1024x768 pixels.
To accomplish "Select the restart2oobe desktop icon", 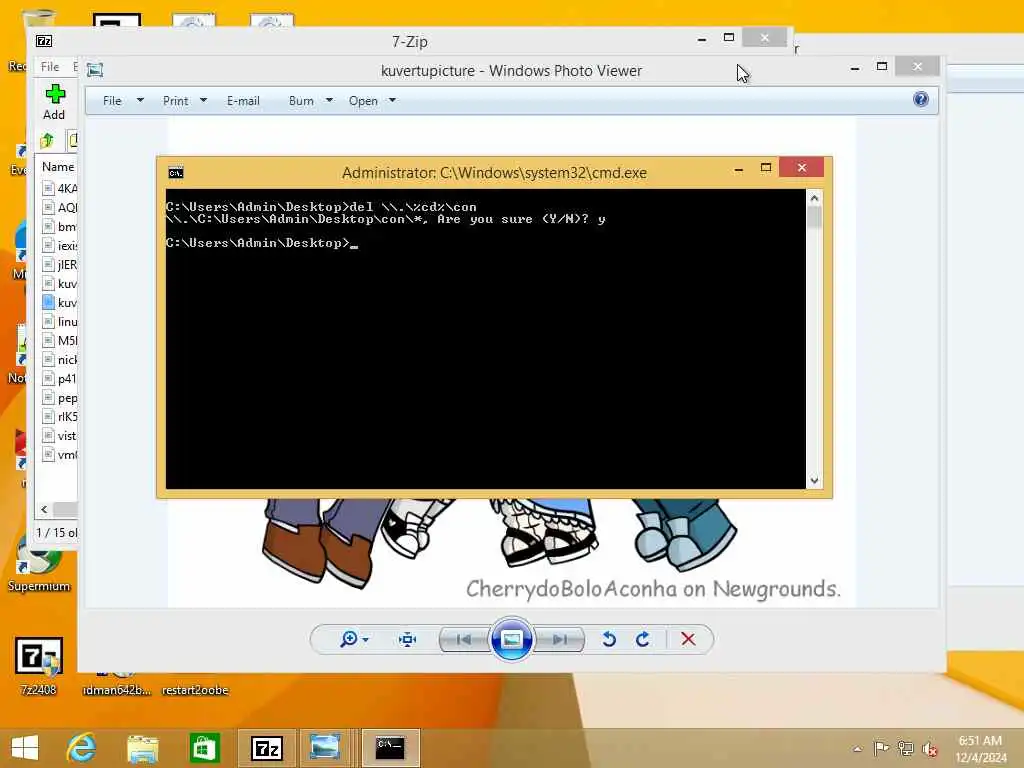I will pos(195,690).
